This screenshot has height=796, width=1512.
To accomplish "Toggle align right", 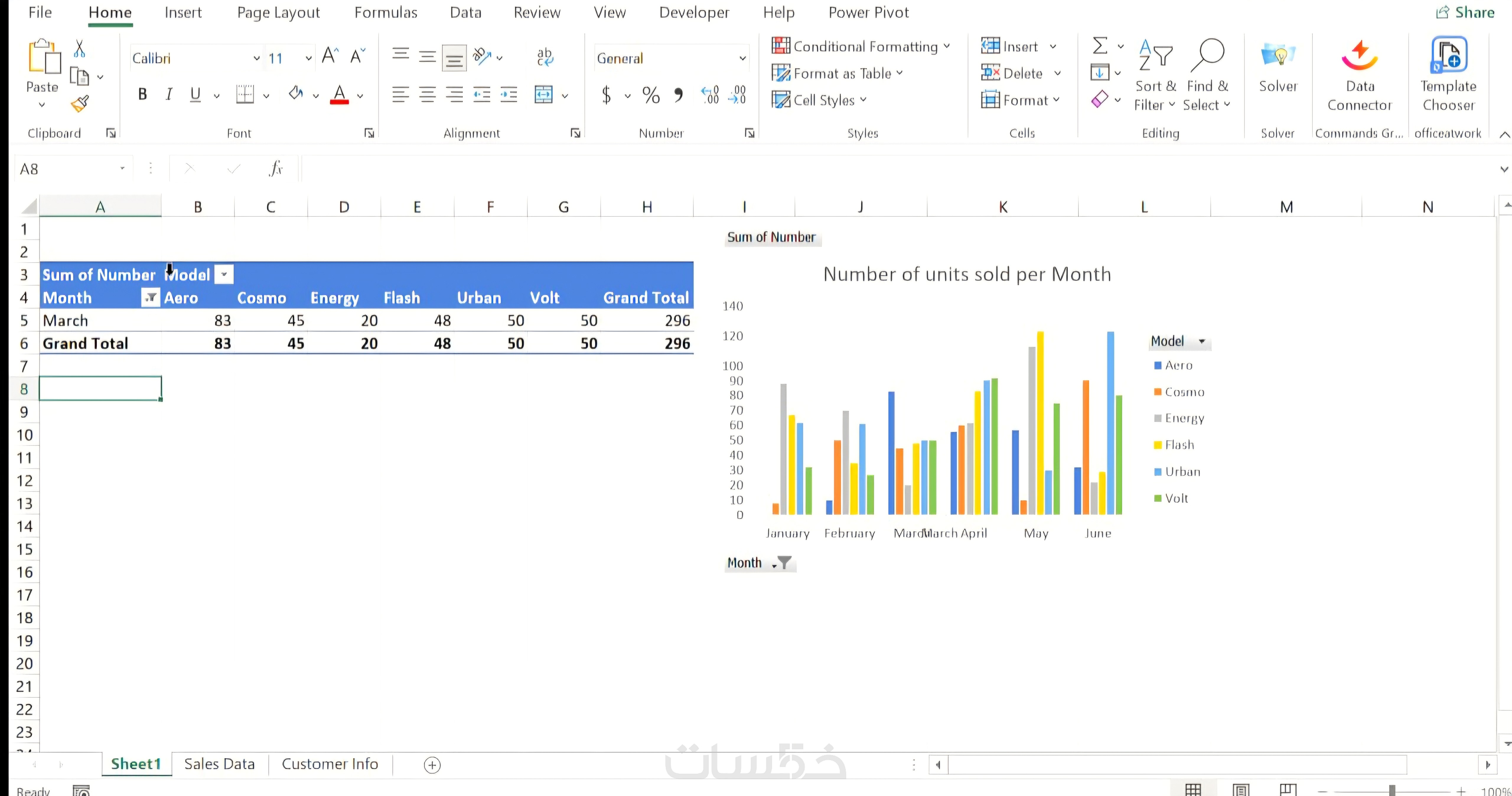I will click(x=454, y=94).
